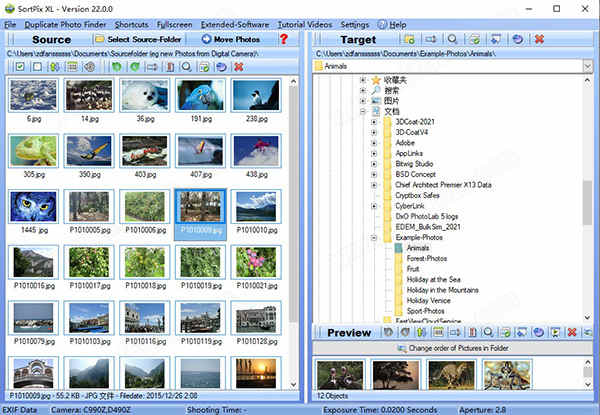
Task: Select the Fruit folder in tree
Action: 413,269
